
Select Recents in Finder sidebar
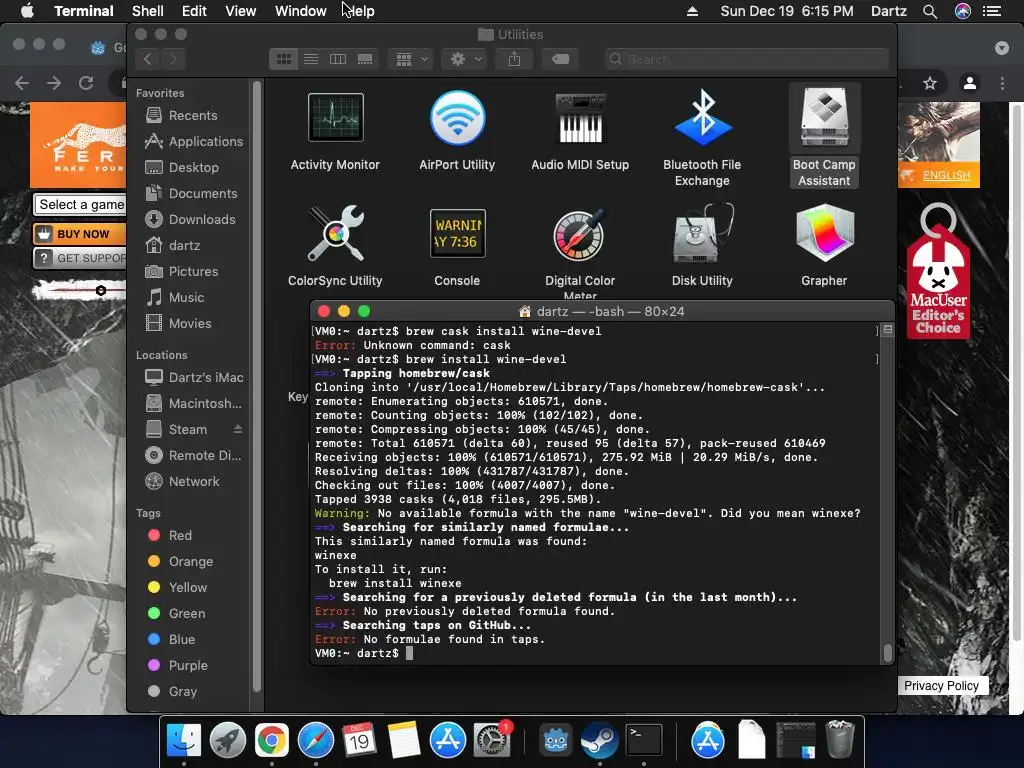click(193, 116)
